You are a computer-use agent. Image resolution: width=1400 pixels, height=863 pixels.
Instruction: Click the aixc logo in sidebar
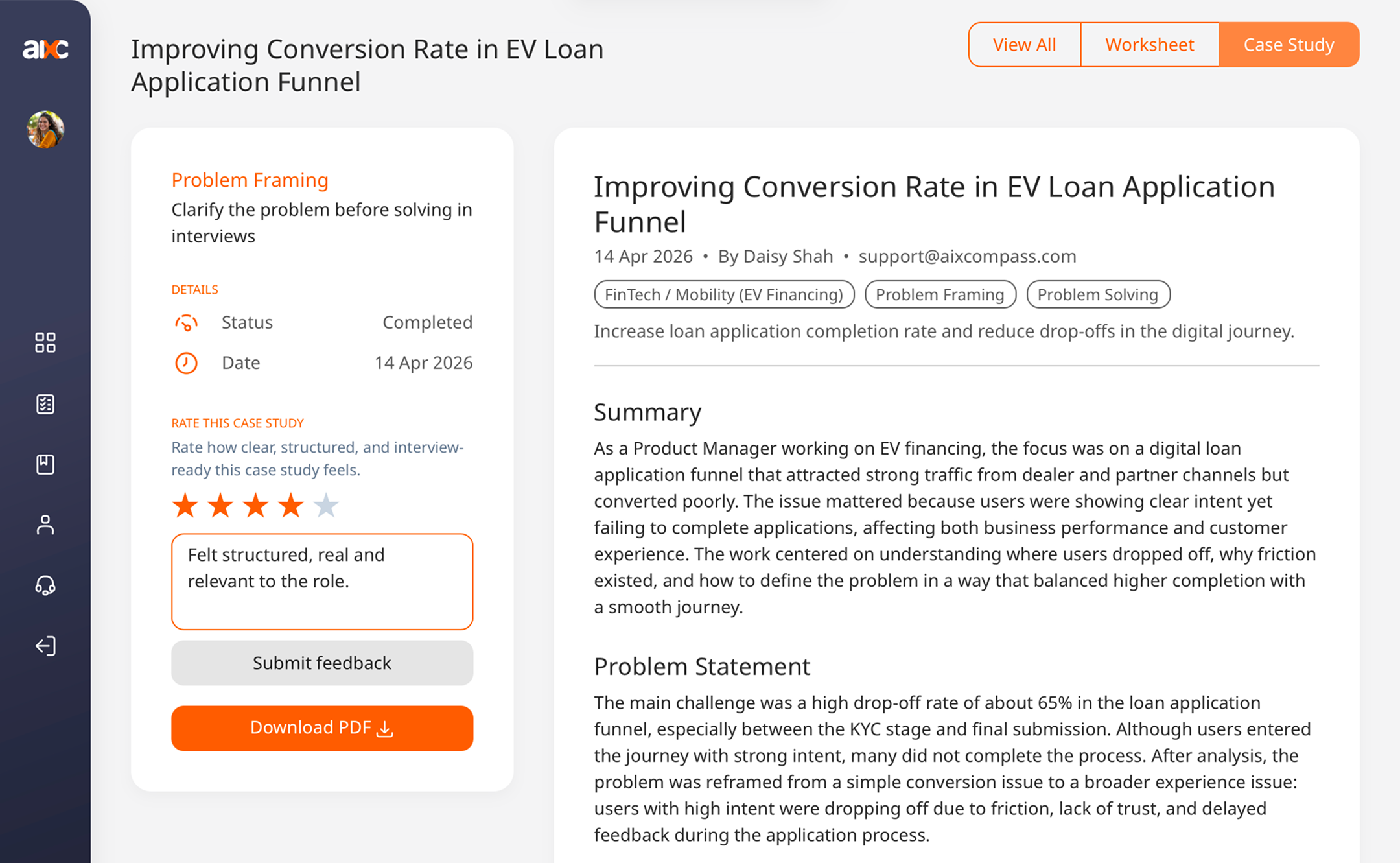45,49
